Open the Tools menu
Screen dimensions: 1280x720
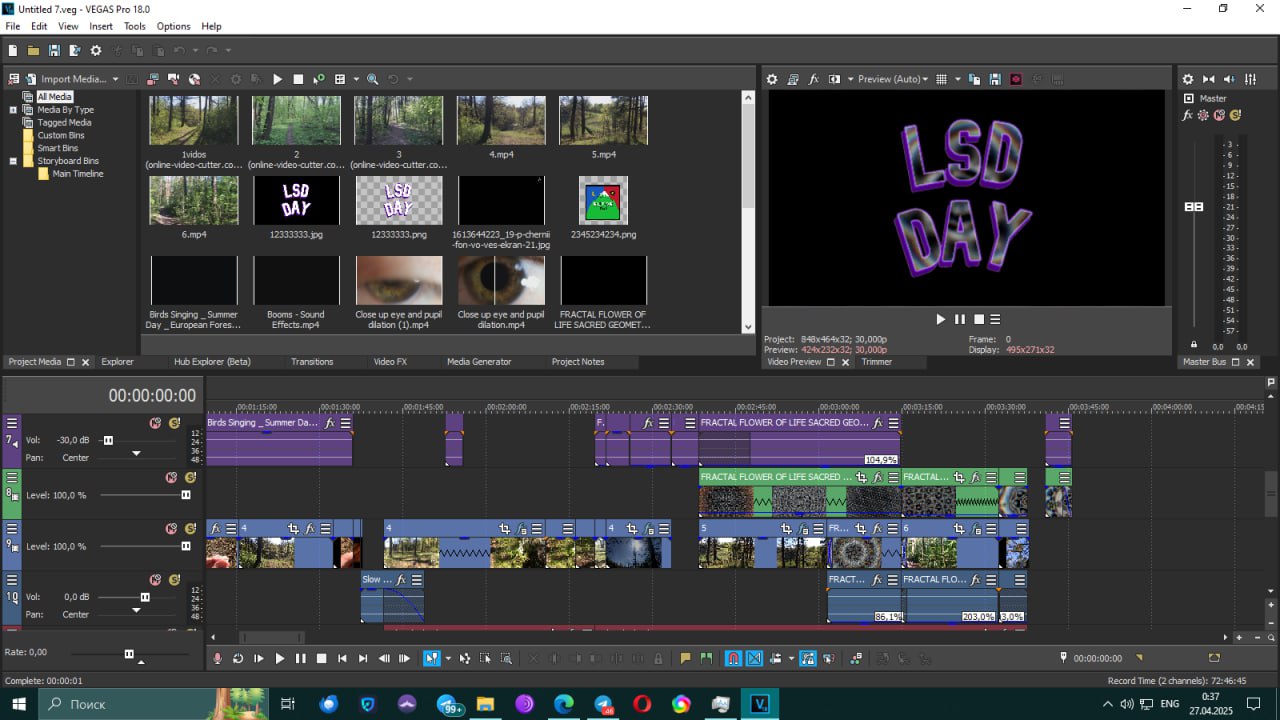(134, 26)
